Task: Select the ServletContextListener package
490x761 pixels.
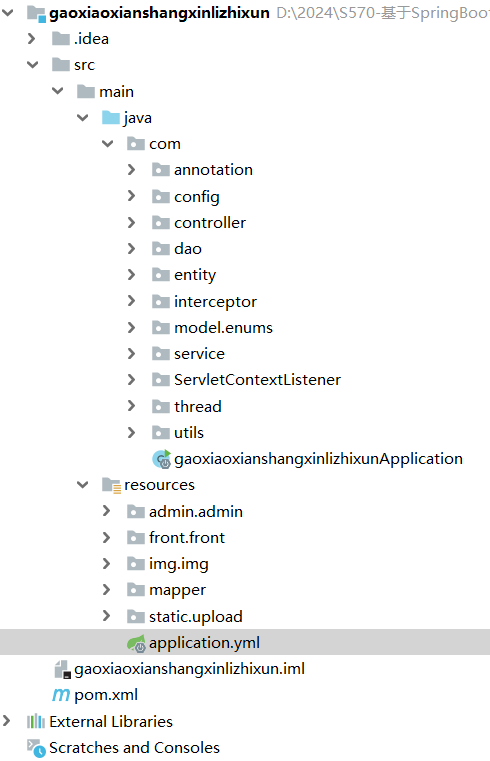Action: coord(257,380)
